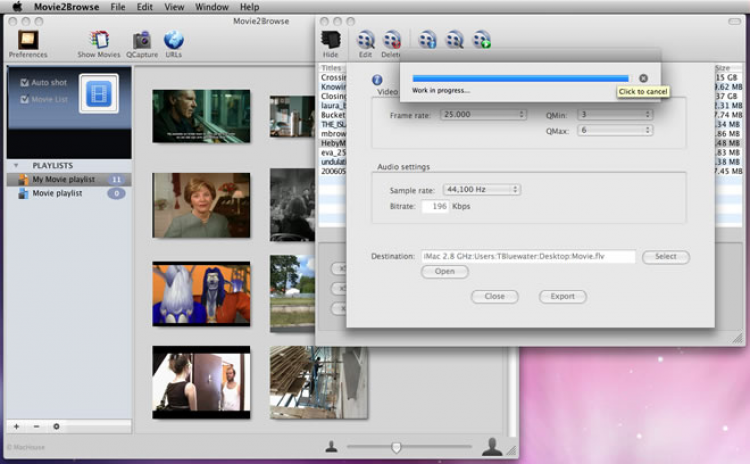Open the Window menu
Image resolution: width=750 pixels, height=464 pixels.
click(x=211, y=7)
